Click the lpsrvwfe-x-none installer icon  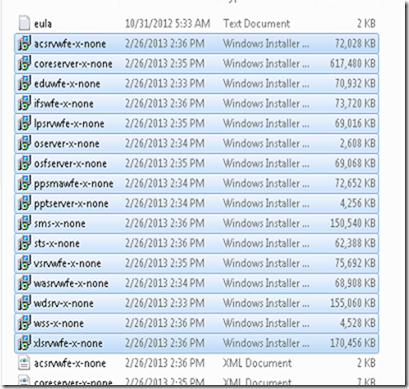24,123
